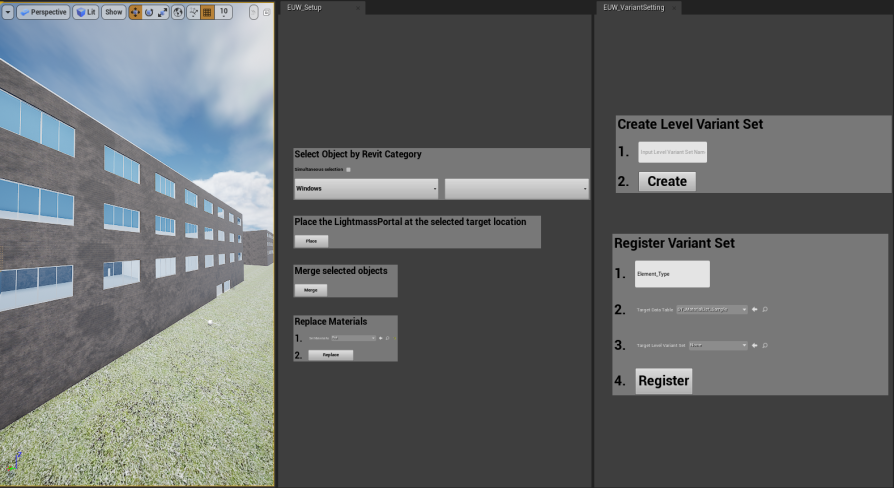Click the "Replace Materials" heading
894x488 pixels.
tap(331, 322)
